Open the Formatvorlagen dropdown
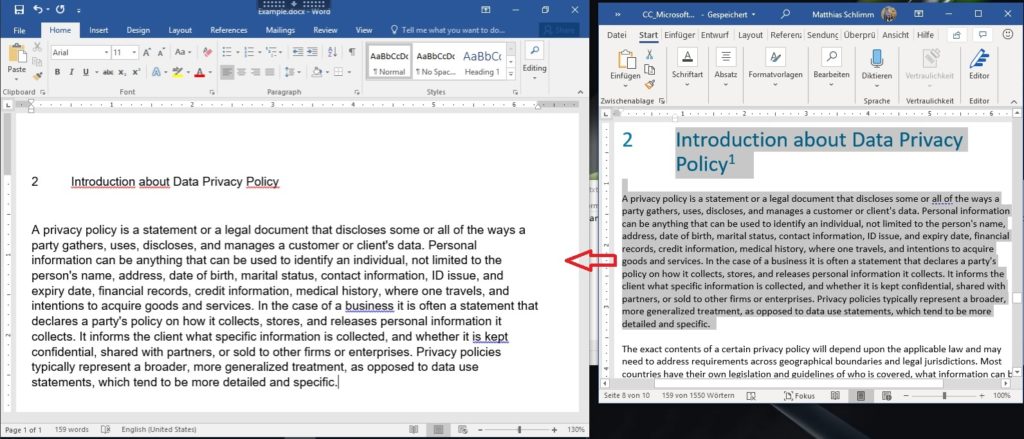1024x439 pixels. click(x=775, y=67)
